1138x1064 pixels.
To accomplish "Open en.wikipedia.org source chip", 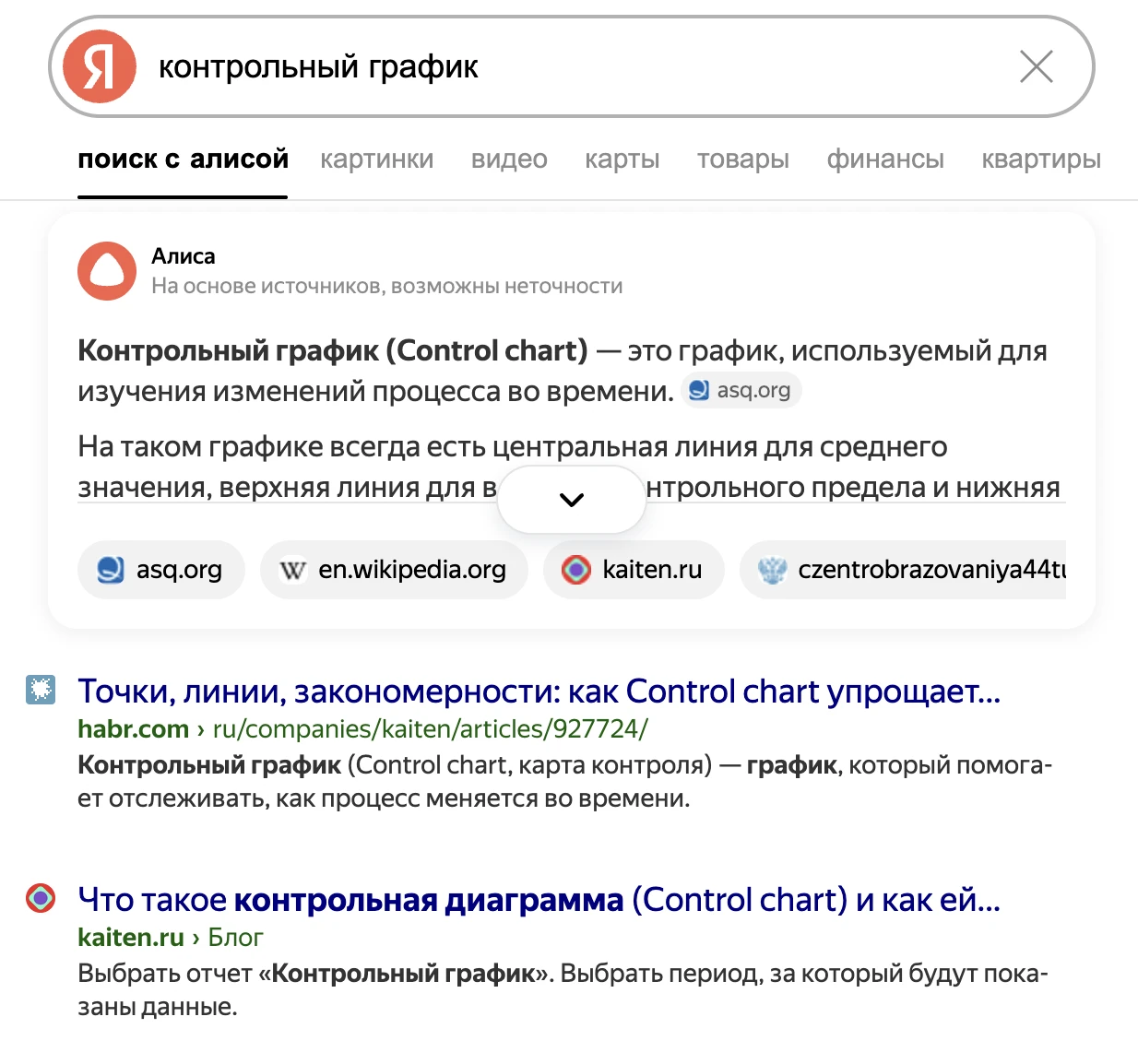I will (394, 570).
